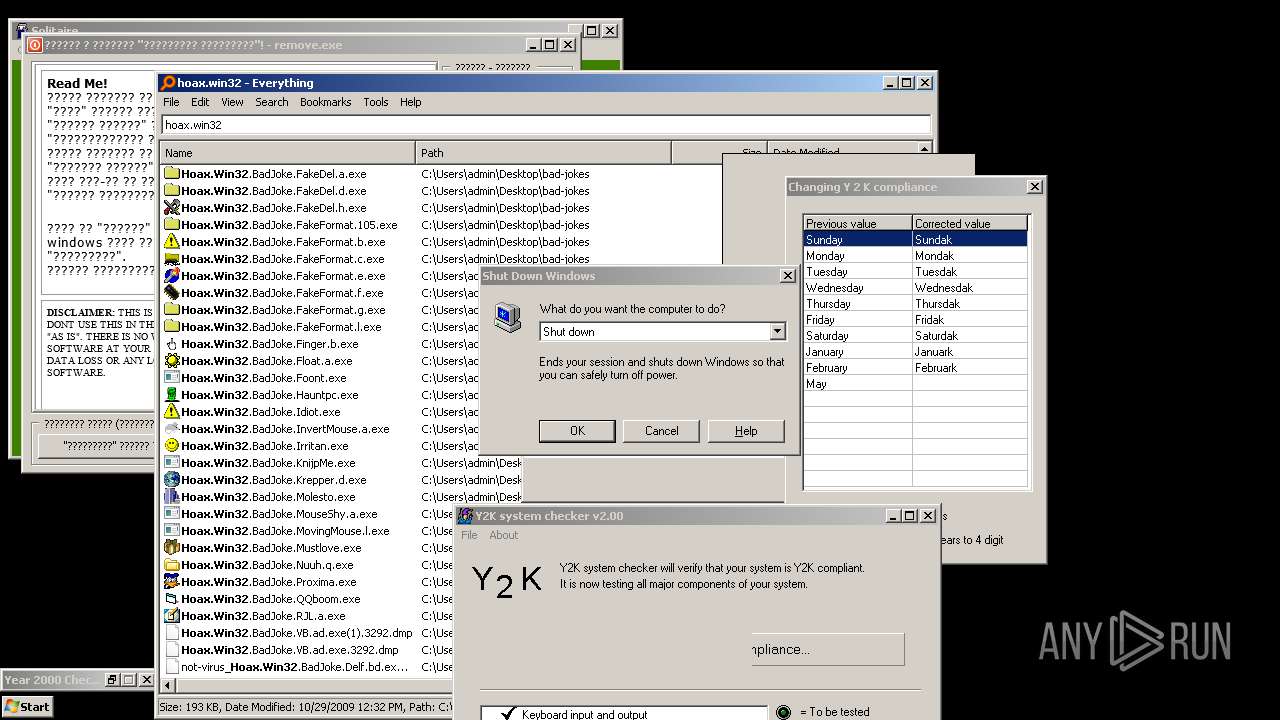Click the FakeFormat.105.exe folder icon
1280x720 pixels.
(171, 225)
